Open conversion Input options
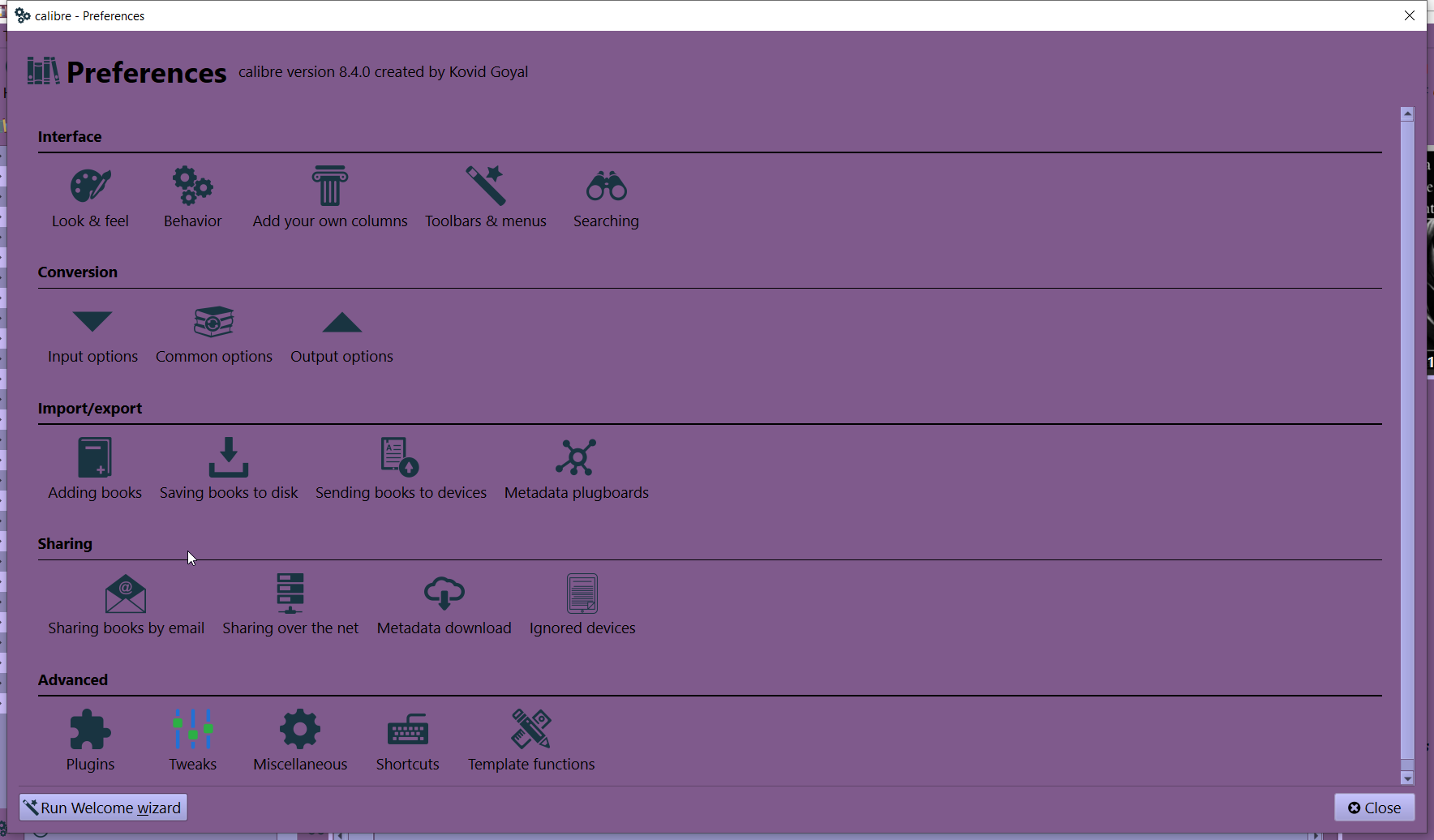This screenshot has width=1434, height=840. point(92,334)
